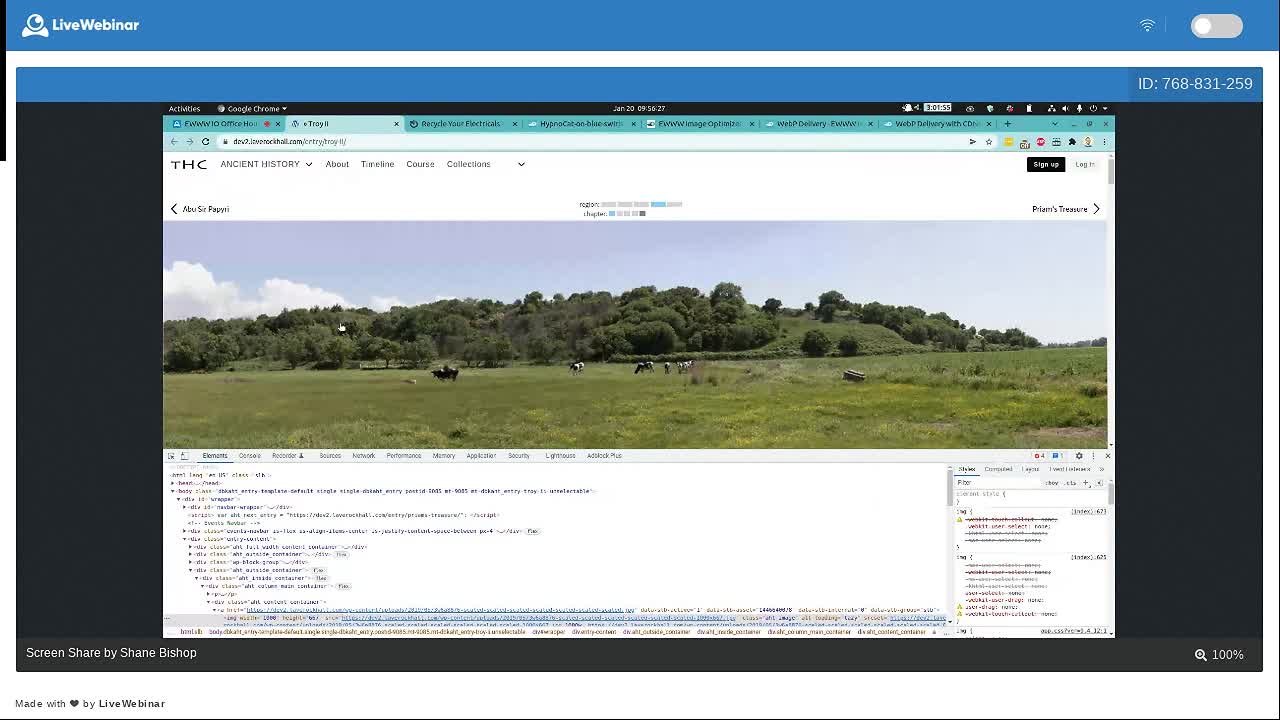1280x720 pixels.
Task: Toggle the LiveWebinar switch in the top bar
Action: tap(1216, 26)
